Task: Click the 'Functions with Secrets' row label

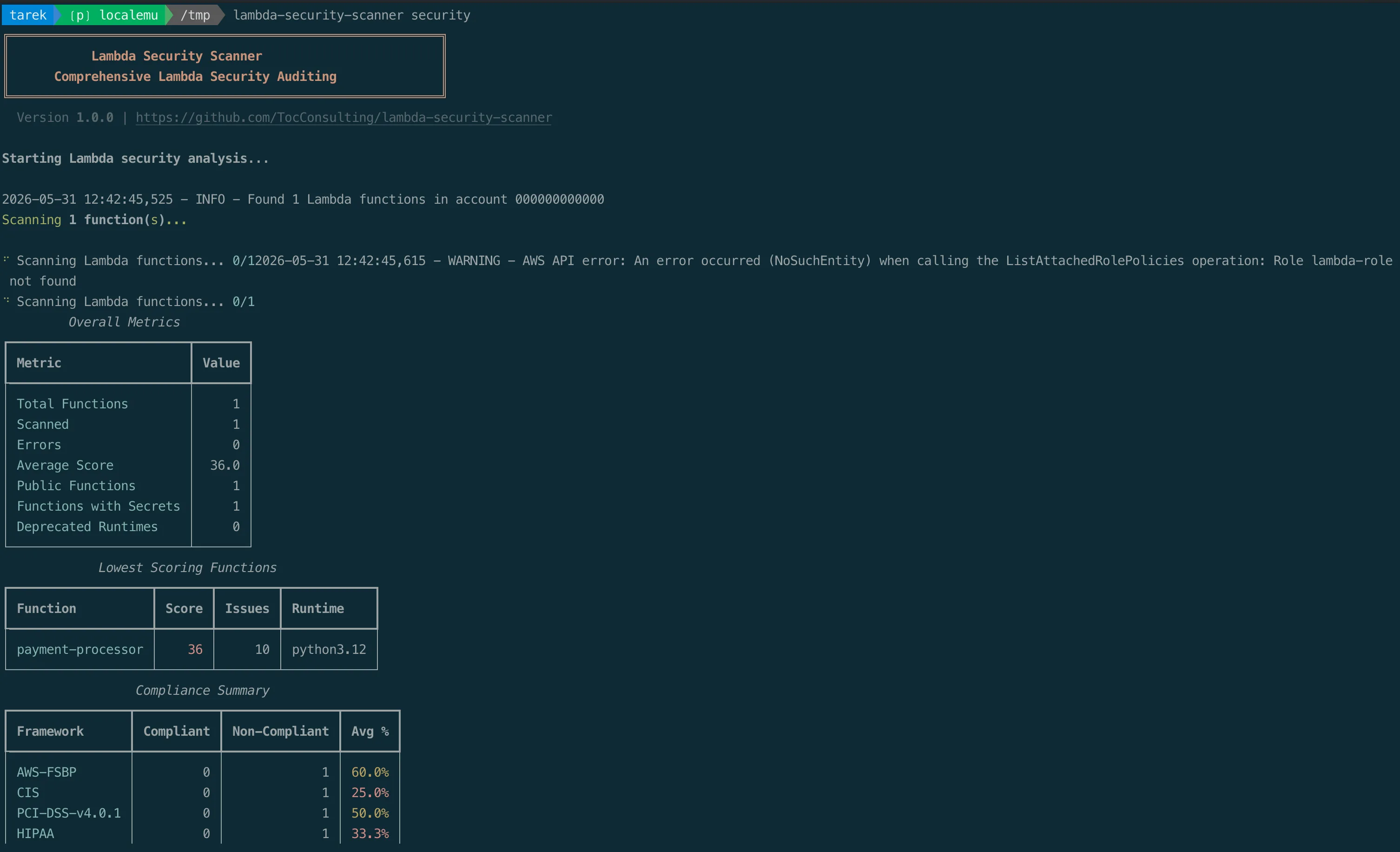Action: tap(98, 506)
